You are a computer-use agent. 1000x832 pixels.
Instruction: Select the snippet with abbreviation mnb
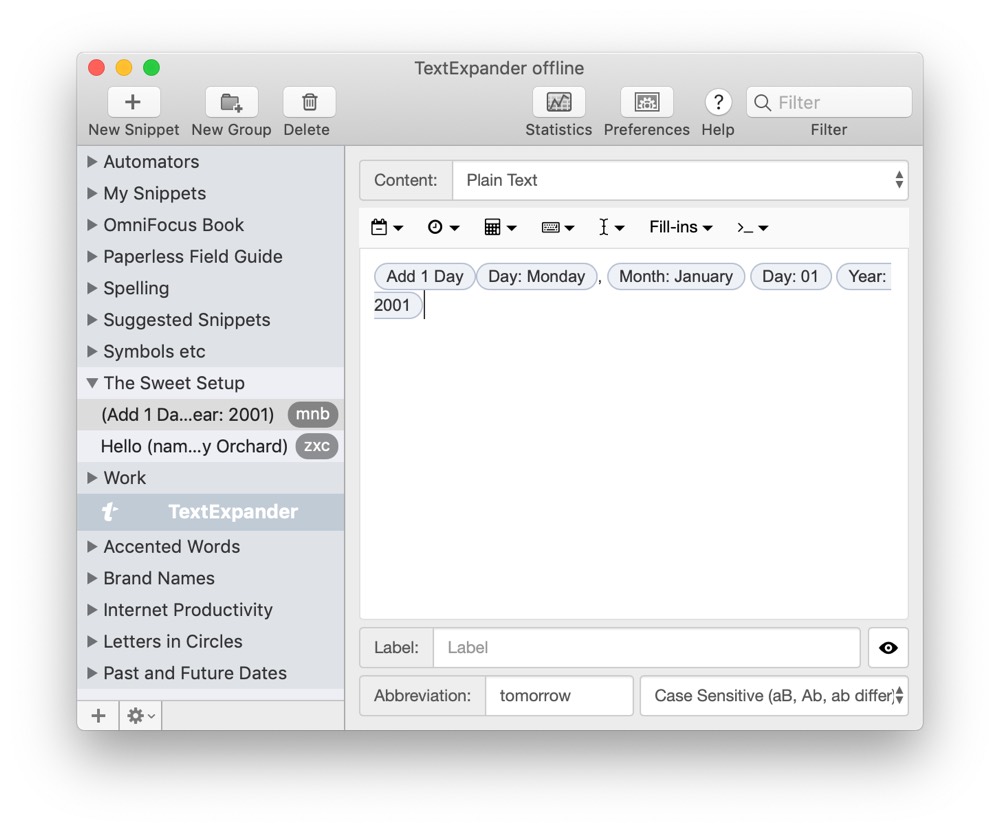210,414
